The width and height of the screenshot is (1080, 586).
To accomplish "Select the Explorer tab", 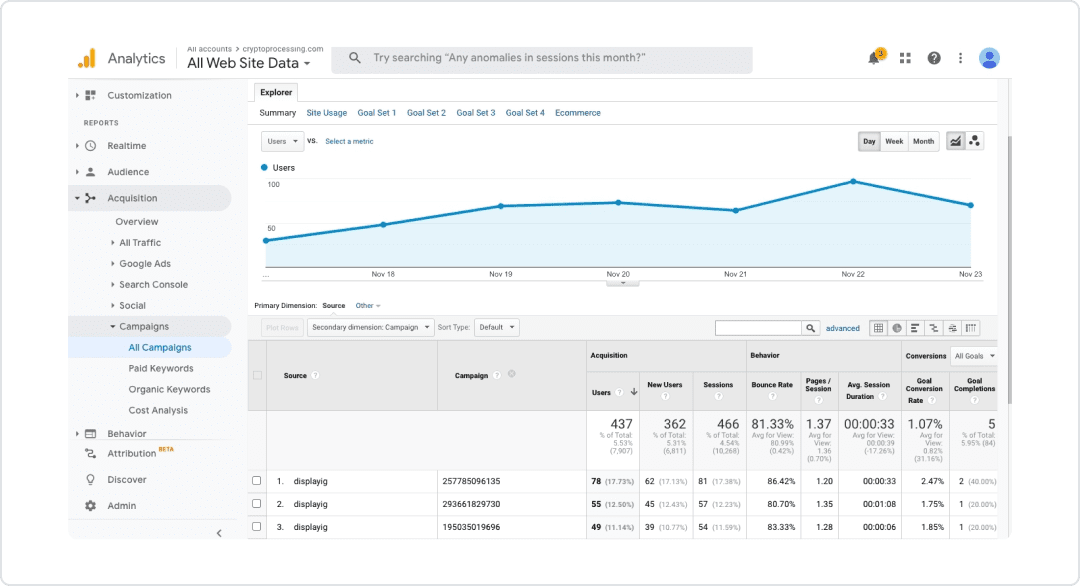I will (x=276, y=92).
